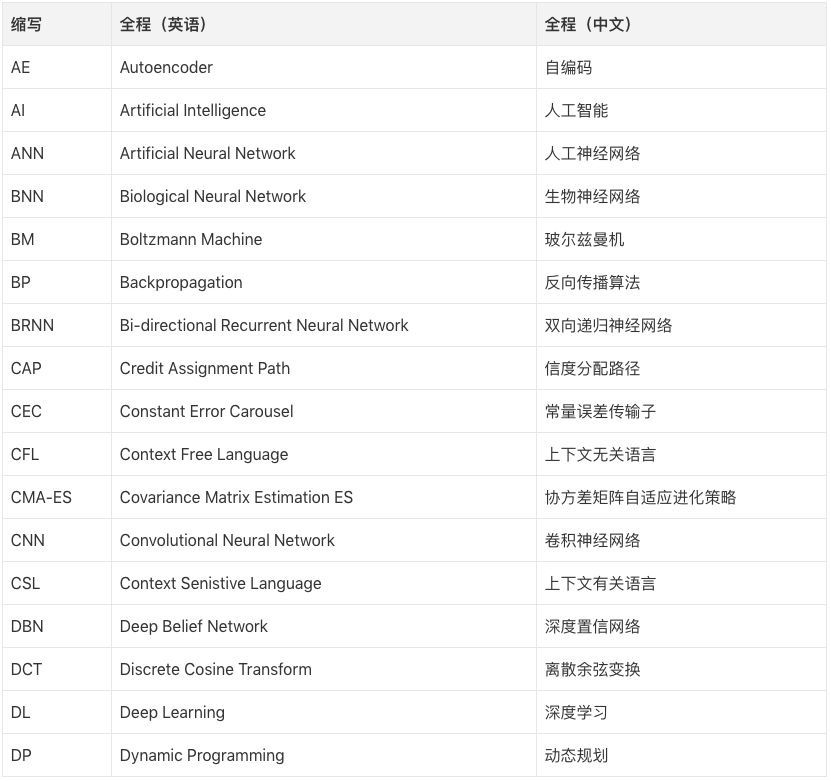Select the Backpropagation cell
Viewport: 831px width, 781px height.
[324, 282]
